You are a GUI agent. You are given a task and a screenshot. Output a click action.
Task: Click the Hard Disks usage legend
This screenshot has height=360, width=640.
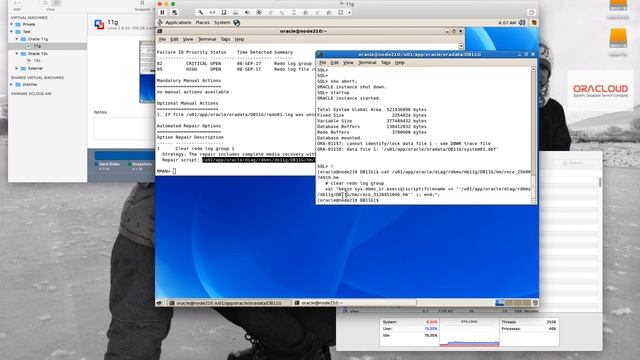(x=107, y=166)
